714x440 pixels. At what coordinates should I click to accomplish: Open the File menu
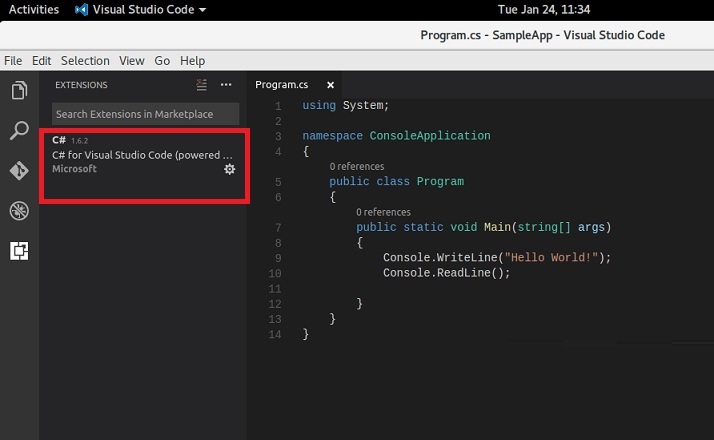[13, 61]
